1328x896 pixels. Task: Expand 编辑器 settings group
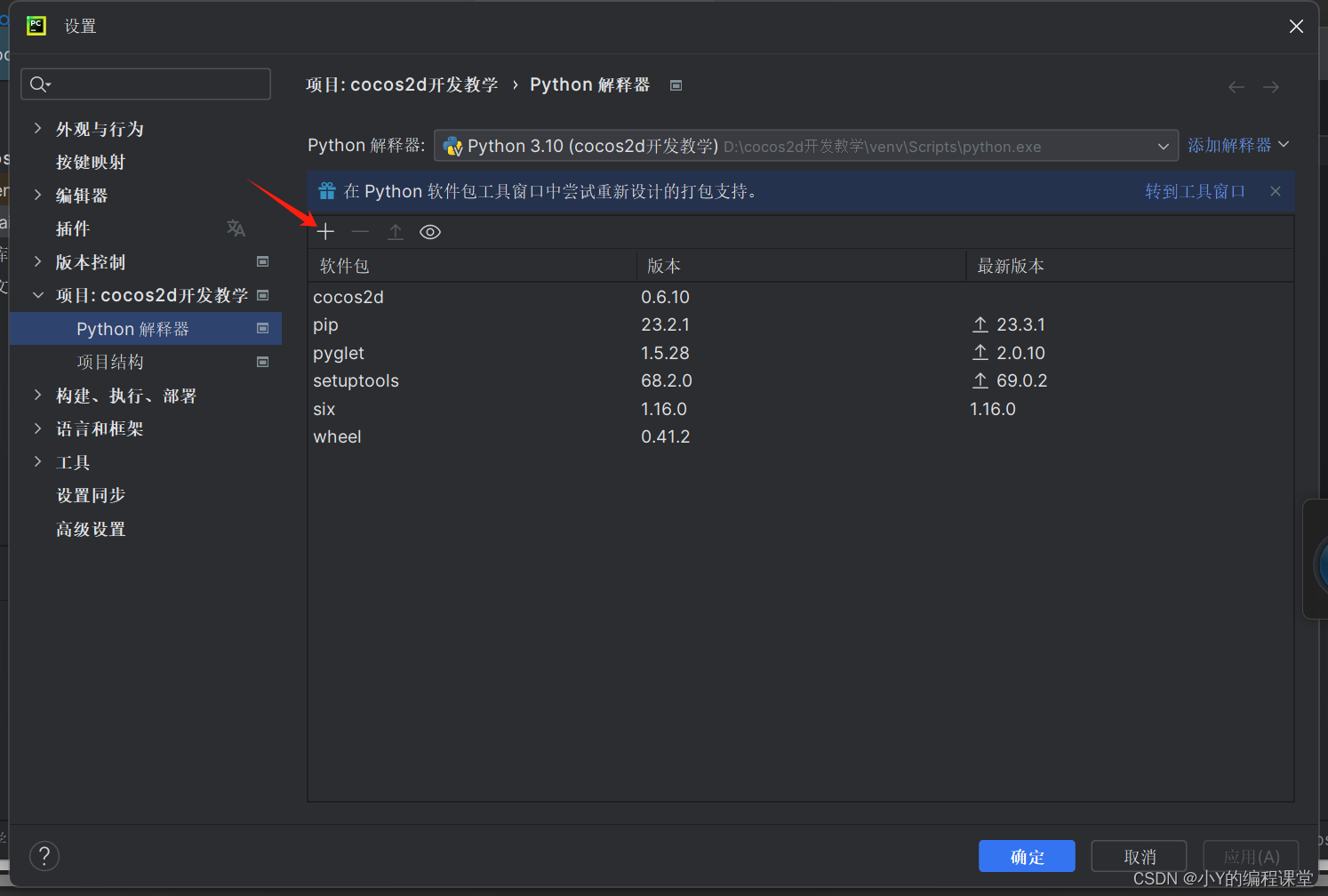click(x=37, y=195)
